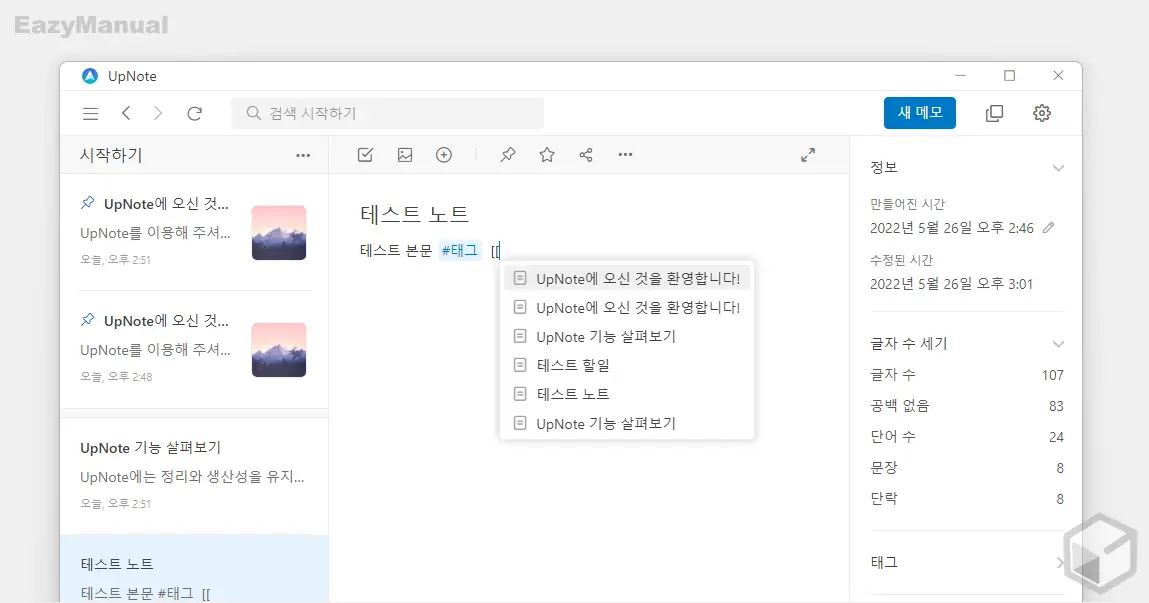1149x603 pixels.
Task: Open the 시작하기 list more options
Action: 303,155
